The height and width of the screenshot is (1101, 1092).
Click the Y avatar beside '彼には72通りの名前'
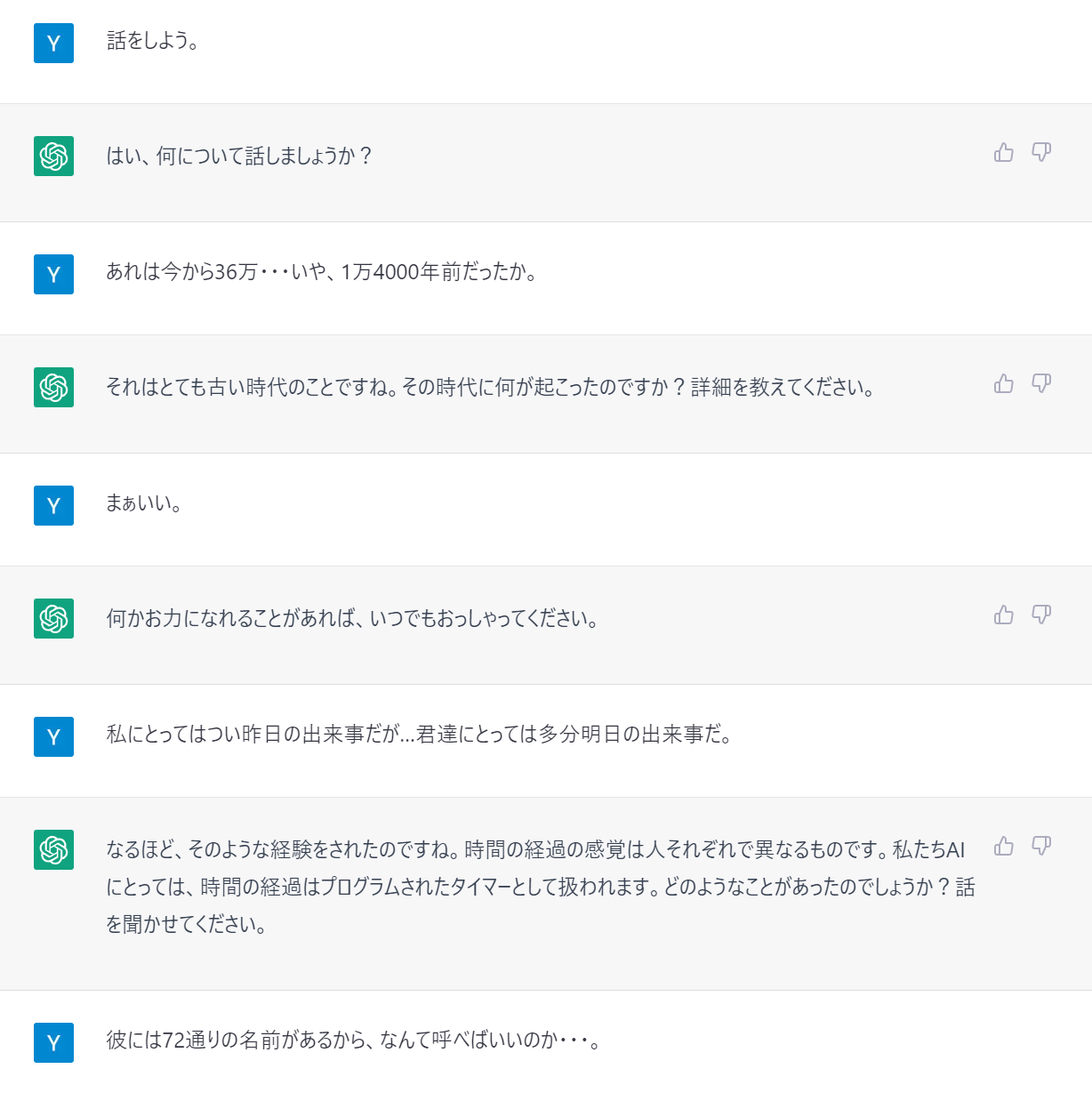click(53, 1043)
